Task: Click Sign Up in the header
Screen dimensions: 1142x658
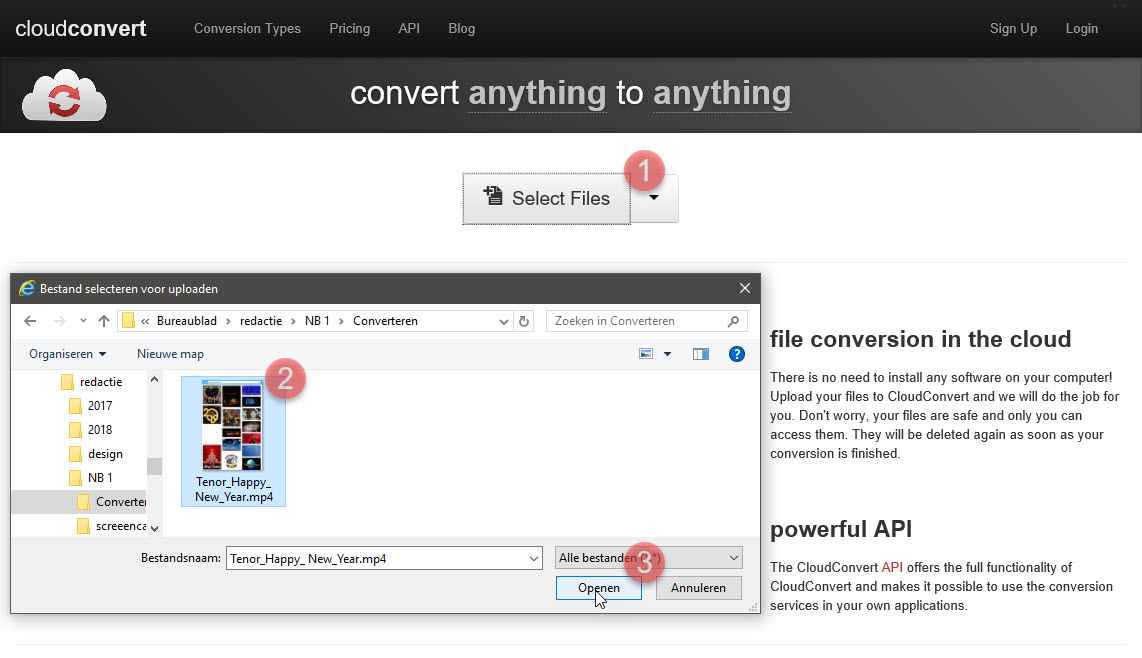Action: point(1013,28)
